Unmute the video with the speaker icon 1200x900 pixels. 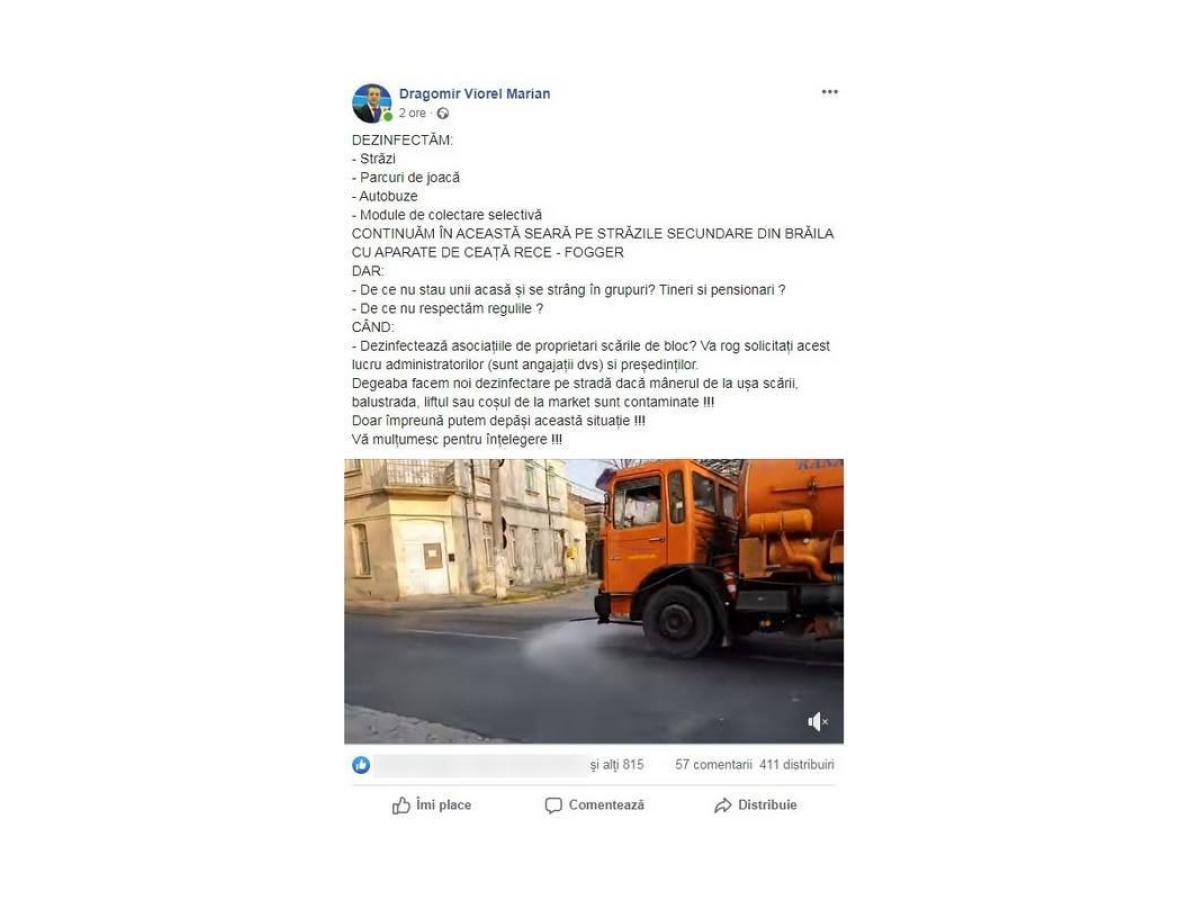click(818, 721)
